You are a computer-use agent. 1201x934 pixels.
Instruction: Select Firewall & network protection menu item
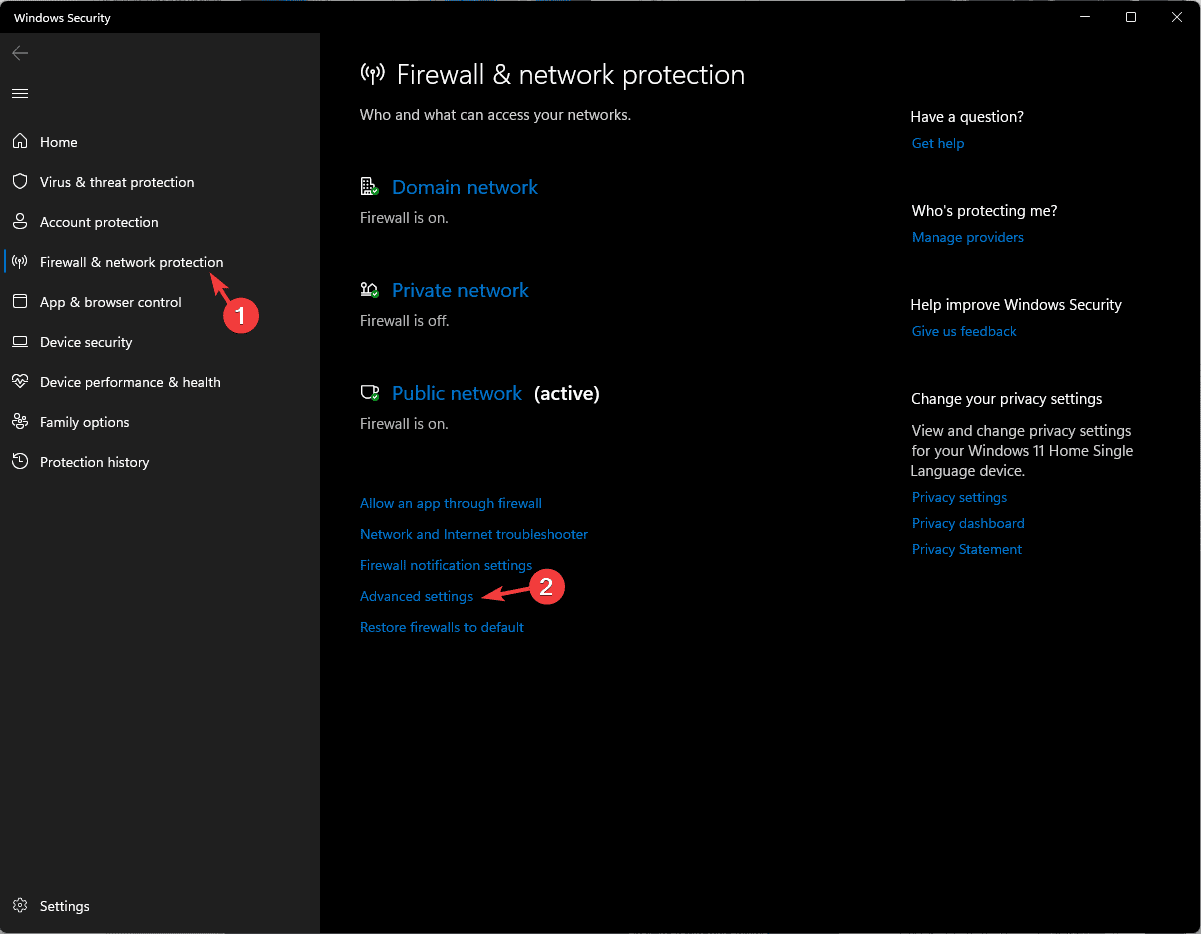[x=131, y=262]
